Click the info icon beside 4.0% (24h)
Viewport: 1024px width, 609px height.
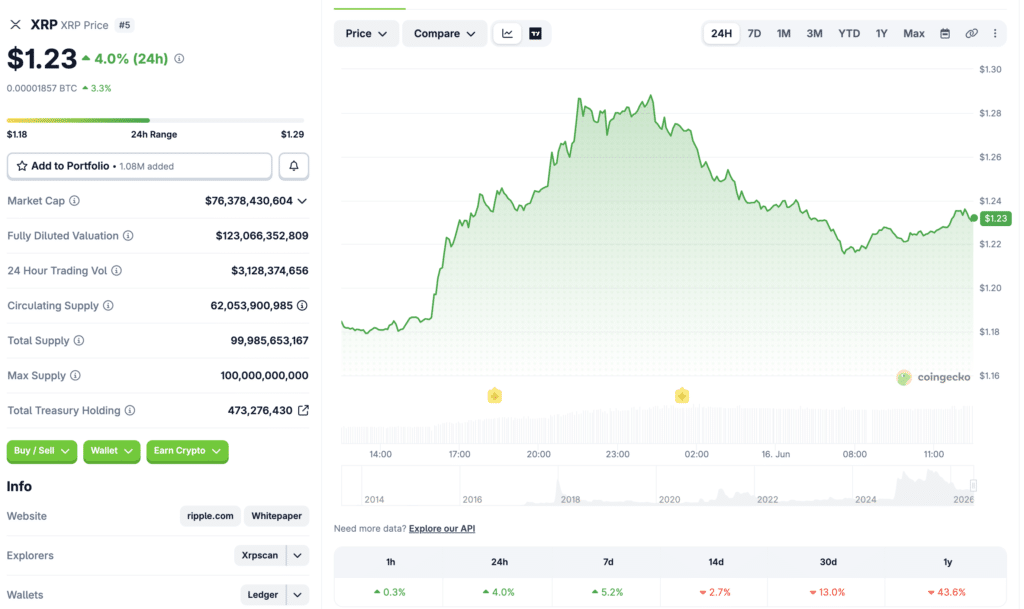coord(179,59)
